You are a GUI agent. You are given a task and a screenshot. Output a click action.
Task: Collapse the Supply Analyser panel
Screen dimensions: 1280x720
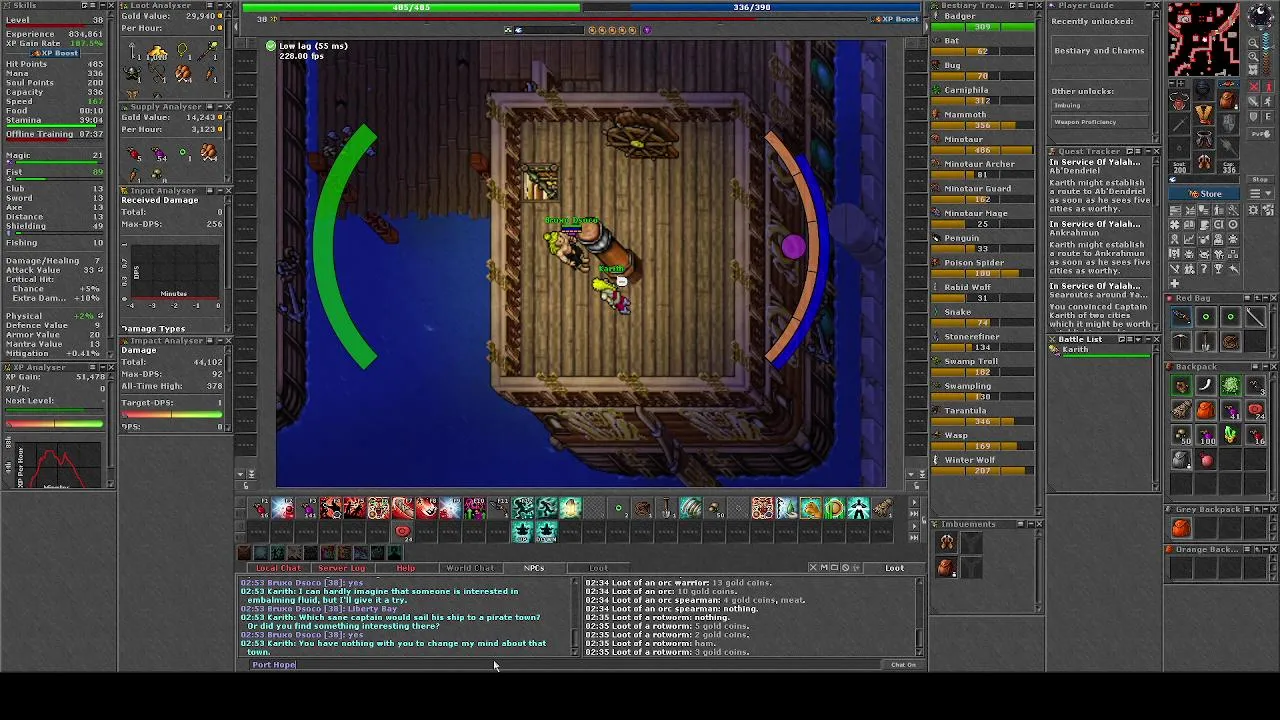[x=220, y=106]
